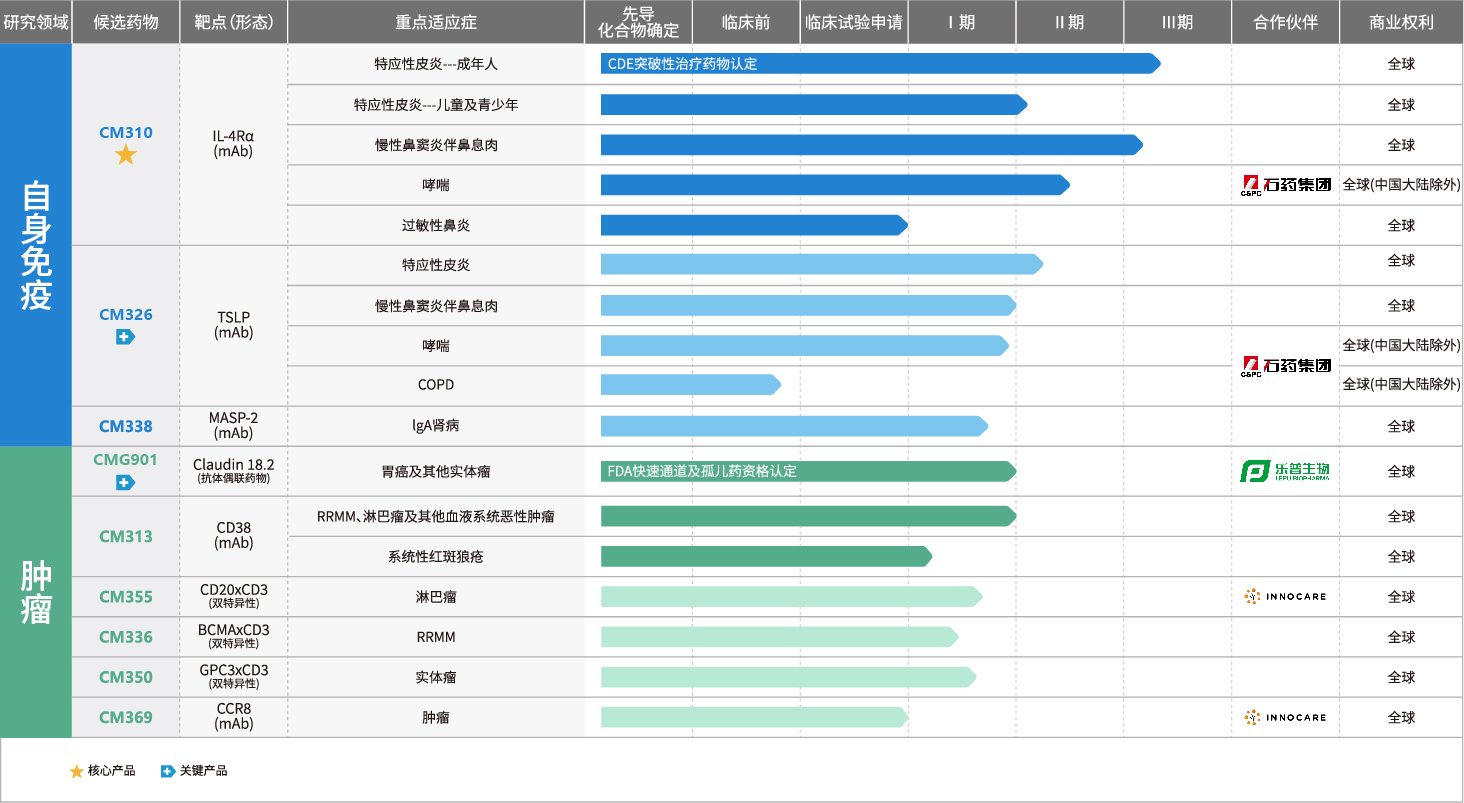Collapse the 自身免疫 research area section
The height and width of the screenshot is (803, 1464).
[x=34, y=240]
